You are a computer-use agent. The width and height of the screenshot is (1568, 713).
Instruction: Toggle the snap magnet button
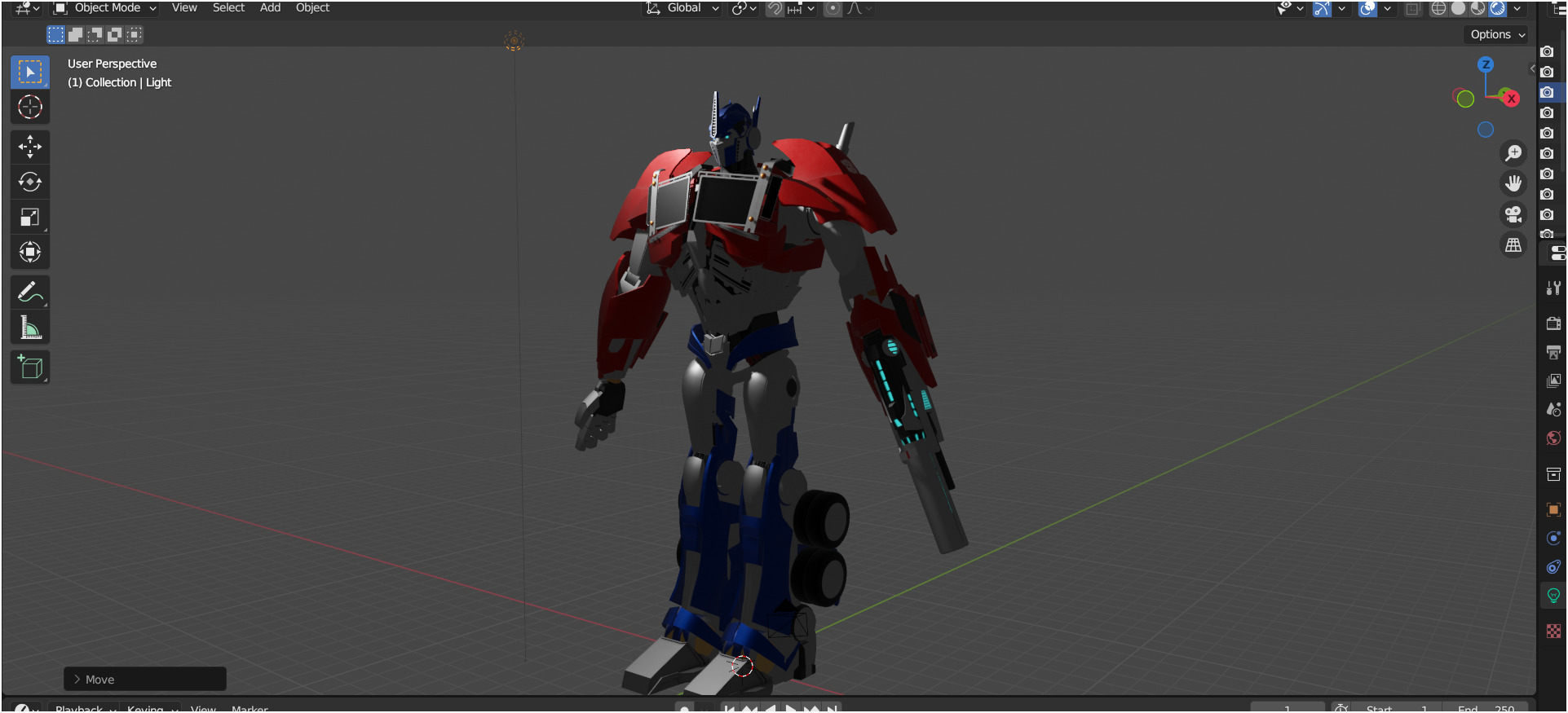pos(775,8)
